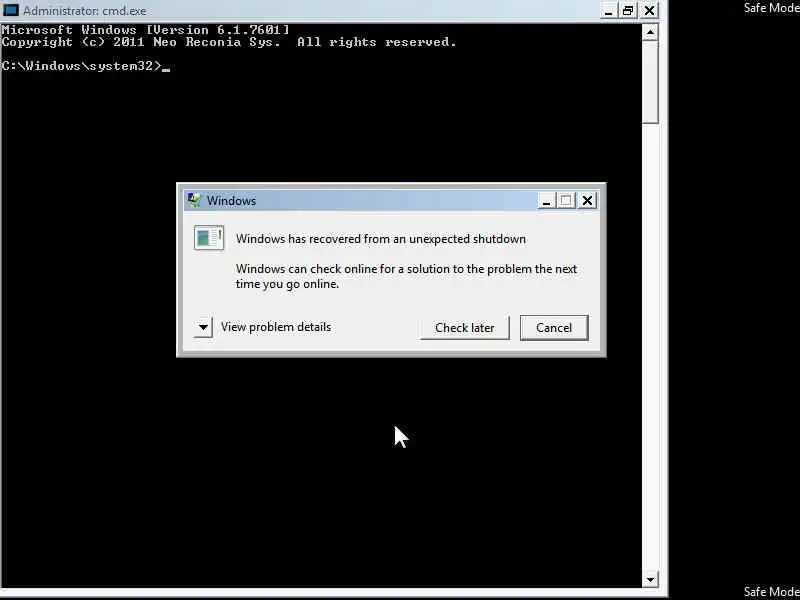Image resolution: width=800 pixels, height=600 pixels.
Task: Click the 'Microsoft Windows [Version 6.1.7601]' line
Action: pos(145,30)
